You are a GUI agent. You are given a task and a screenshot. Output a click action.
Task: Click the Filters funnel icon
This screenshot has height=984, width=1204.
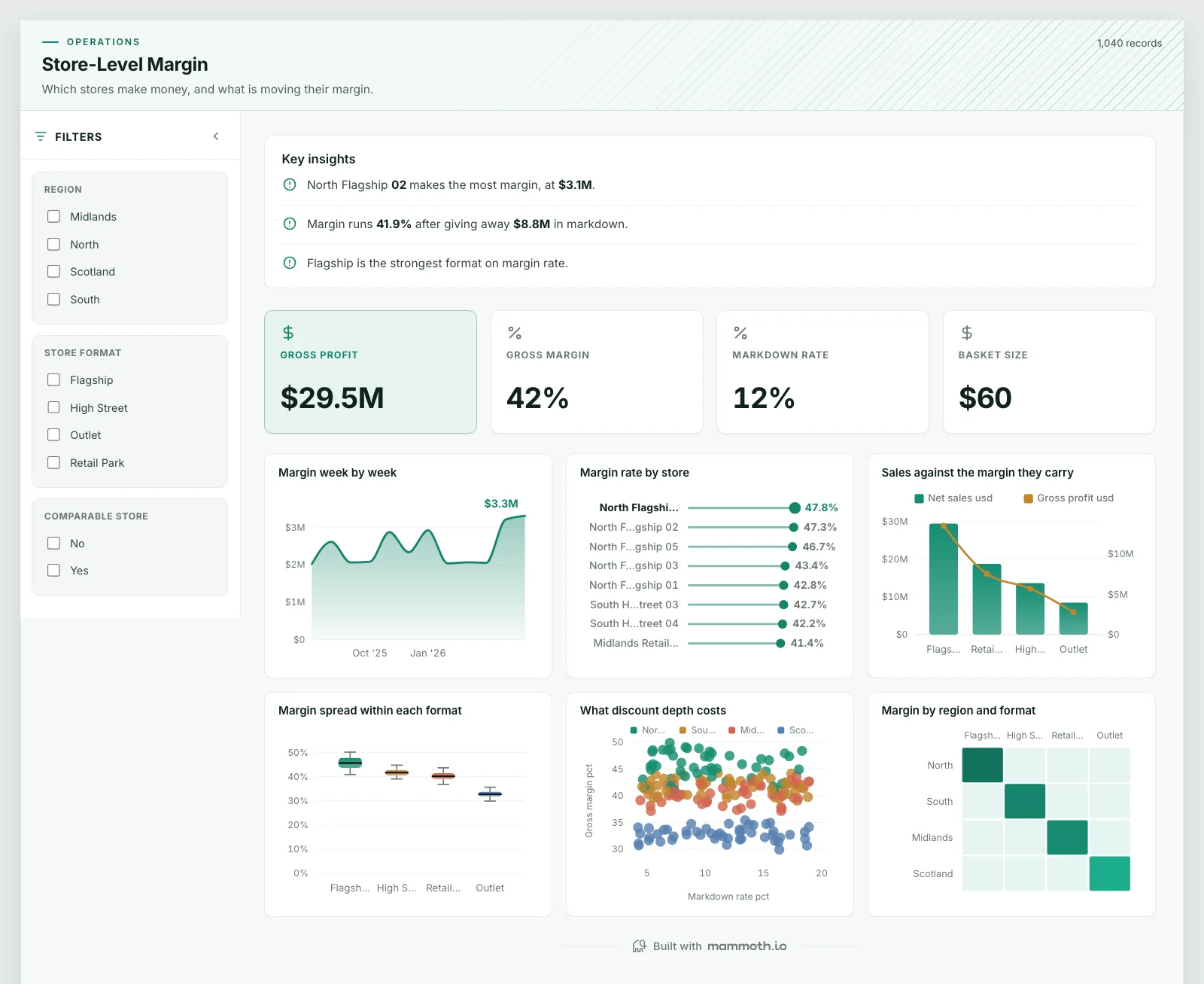pyautogui.click(x=41, y=136)
